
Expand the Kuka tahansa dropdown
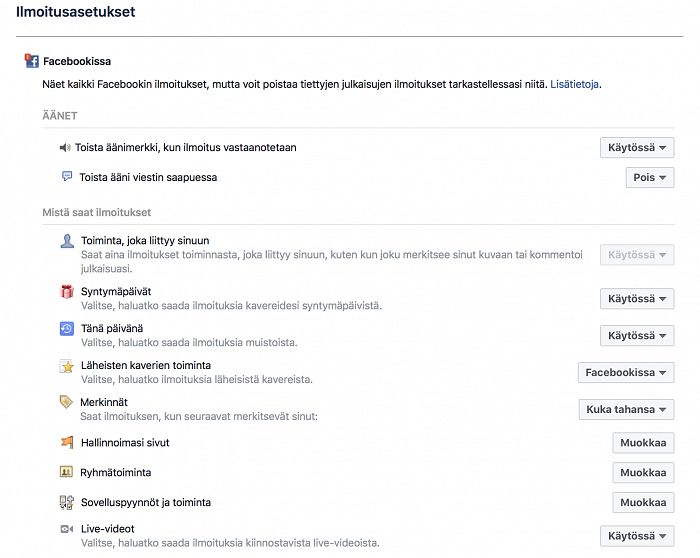[x=626, y=409]
